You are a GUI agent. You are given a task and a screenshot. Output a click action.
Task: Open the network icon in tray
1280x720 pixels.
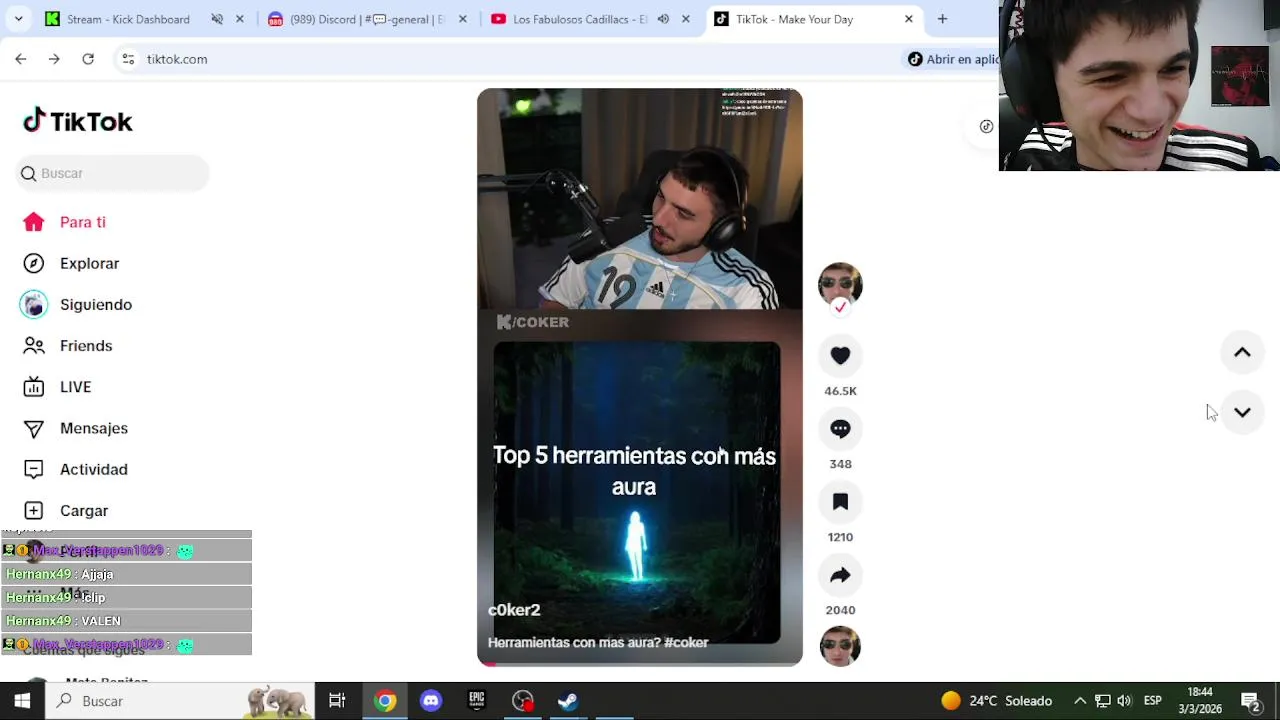pos(1102,701)
